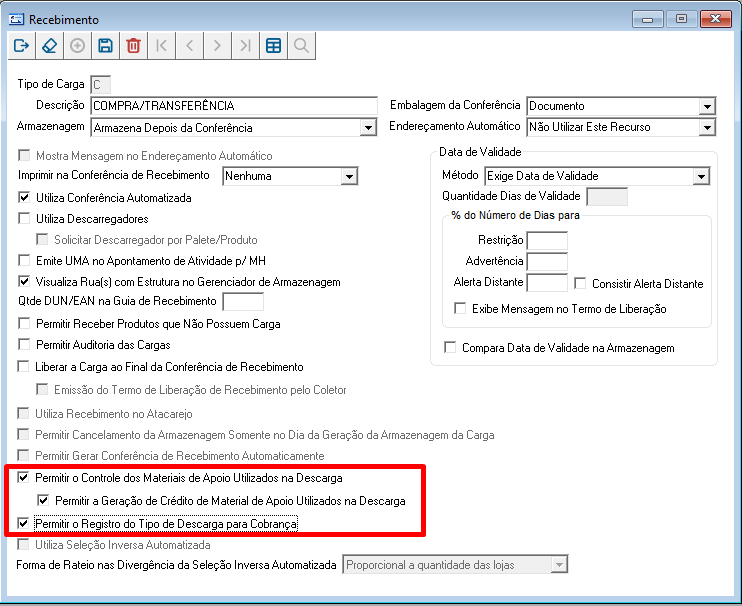Viewport: 742px width, 606px height.
Task: Click the eraser clear-fields toolbar icon
Action: [x=49, y=46]
